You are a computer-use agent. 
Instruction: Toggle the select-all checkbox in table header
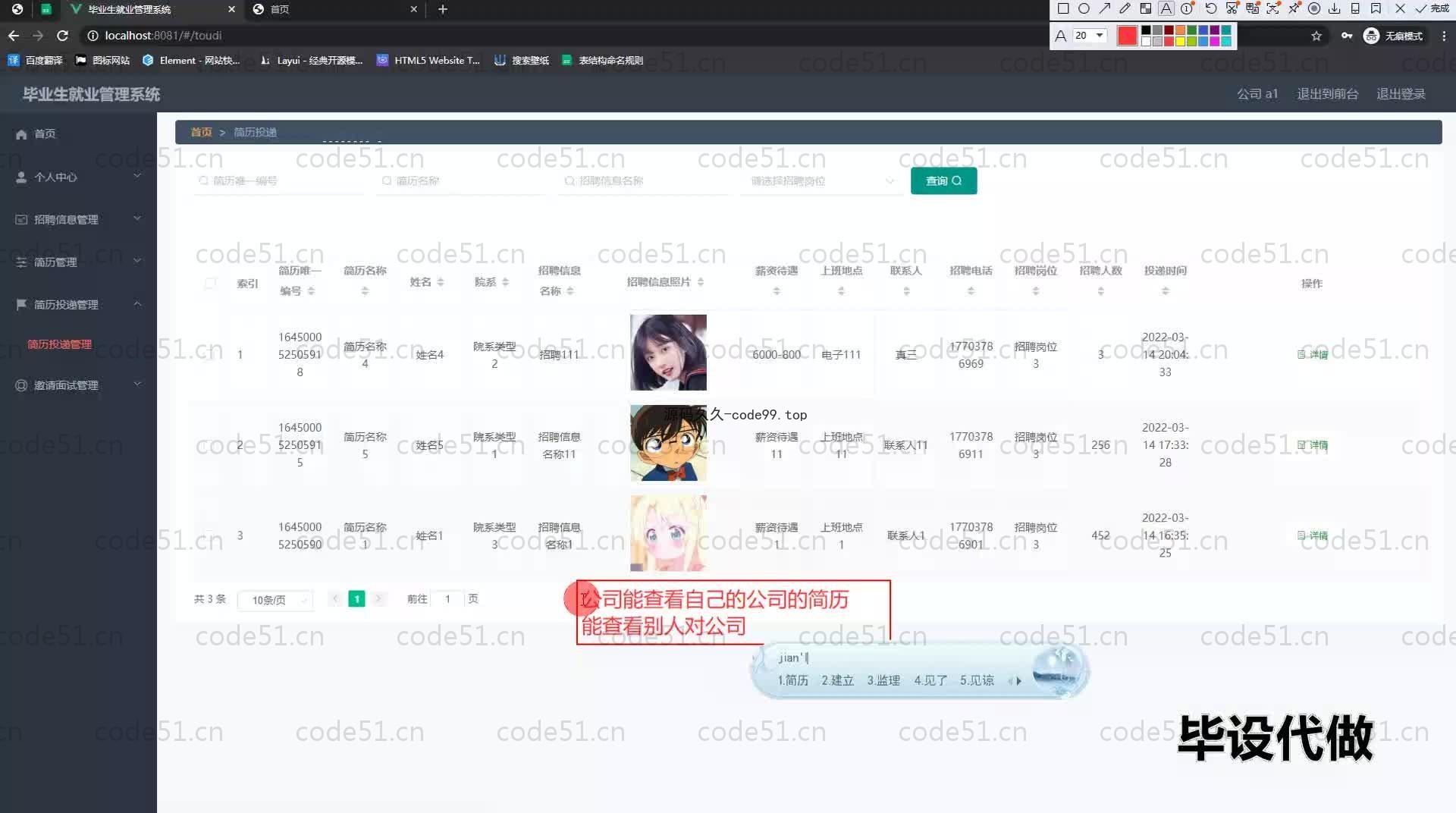210,283
